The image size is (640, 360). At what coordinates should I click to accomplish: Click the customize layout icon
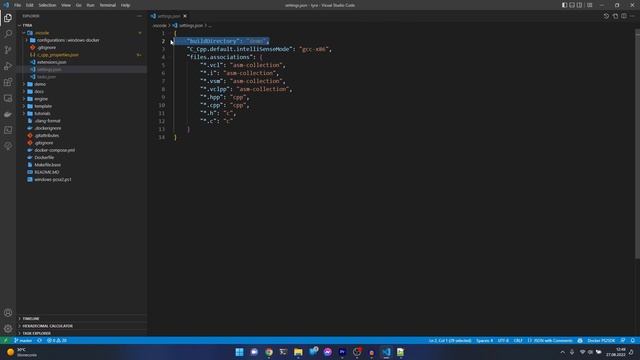[589, 5]
